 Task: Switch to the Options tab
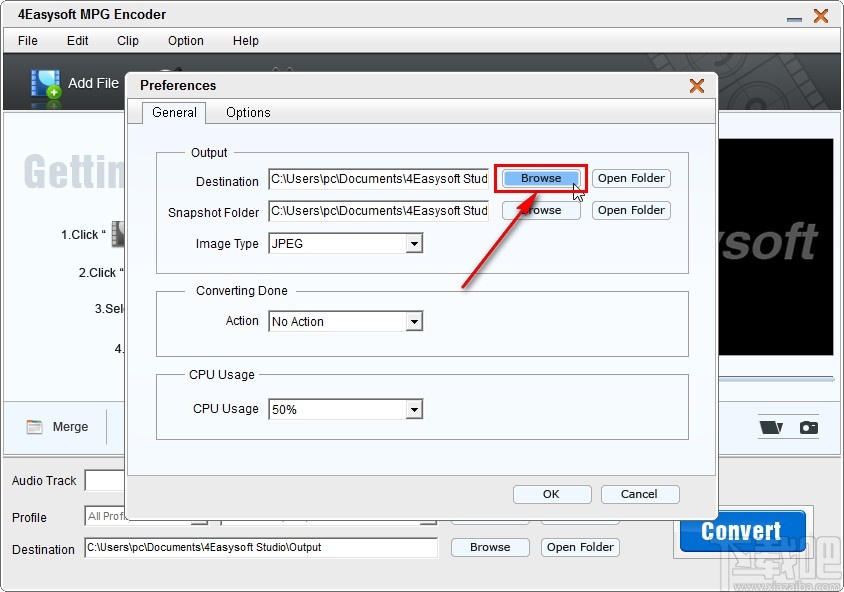[x=248, y=112]
